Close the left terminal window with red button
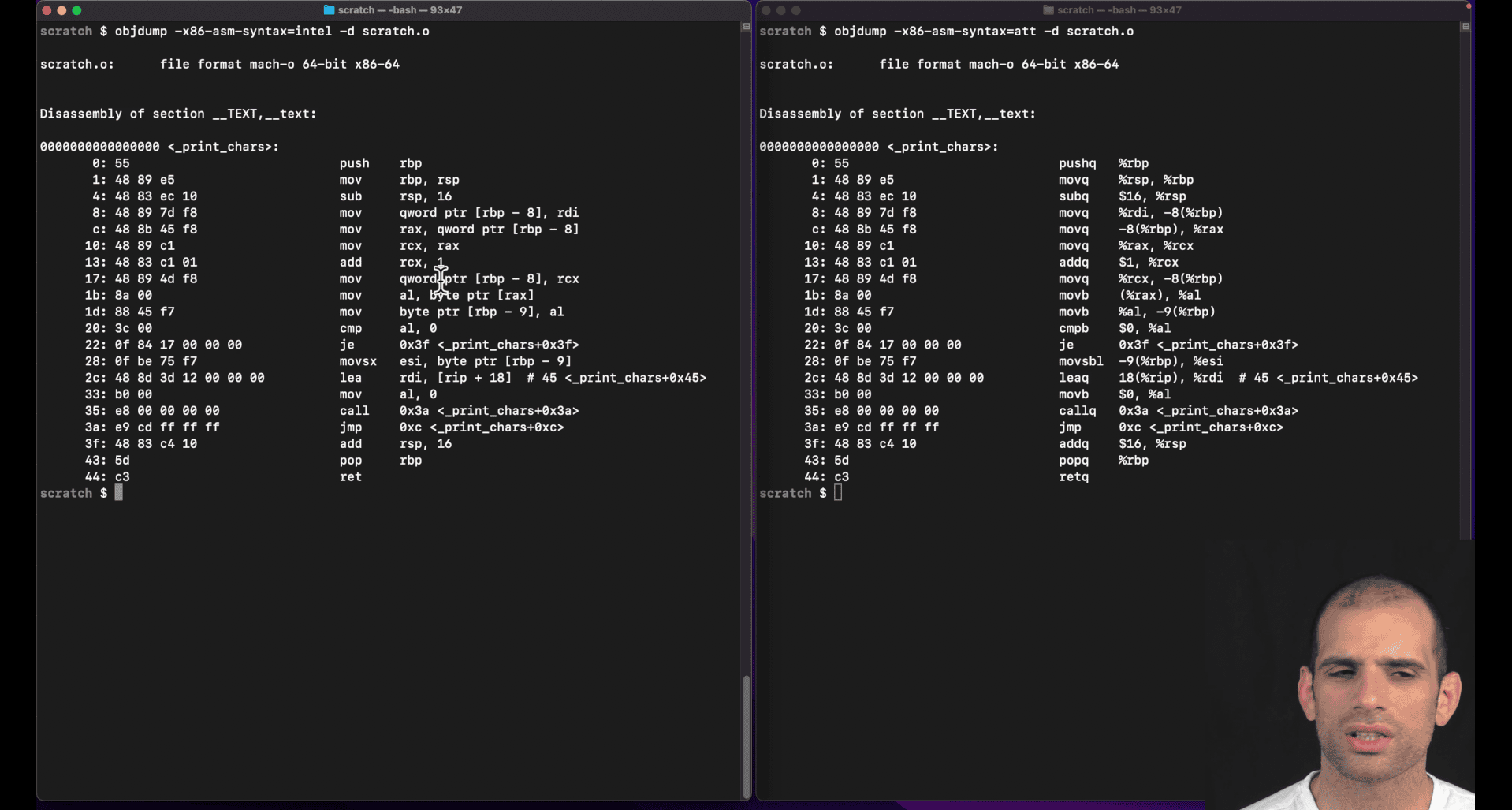Screen dimensions: 1512x810 coord(47,10)
